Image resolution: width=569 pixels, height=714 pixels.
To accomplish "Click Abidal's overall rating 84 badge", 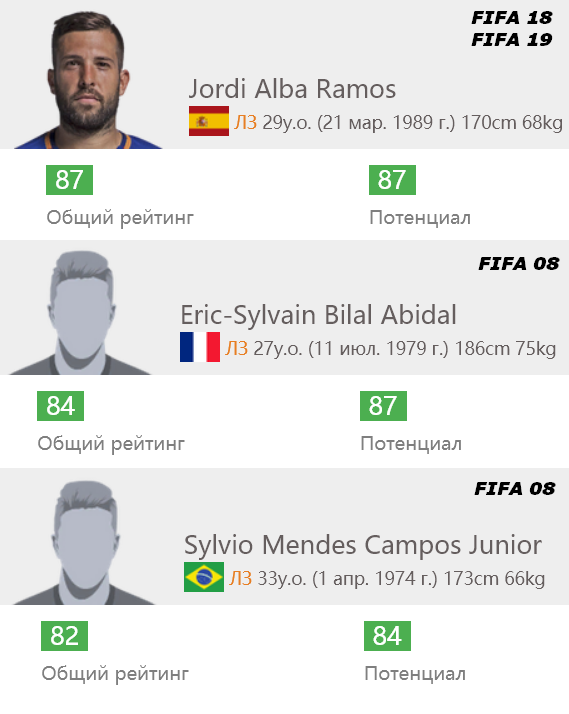I will pos(61,406).
